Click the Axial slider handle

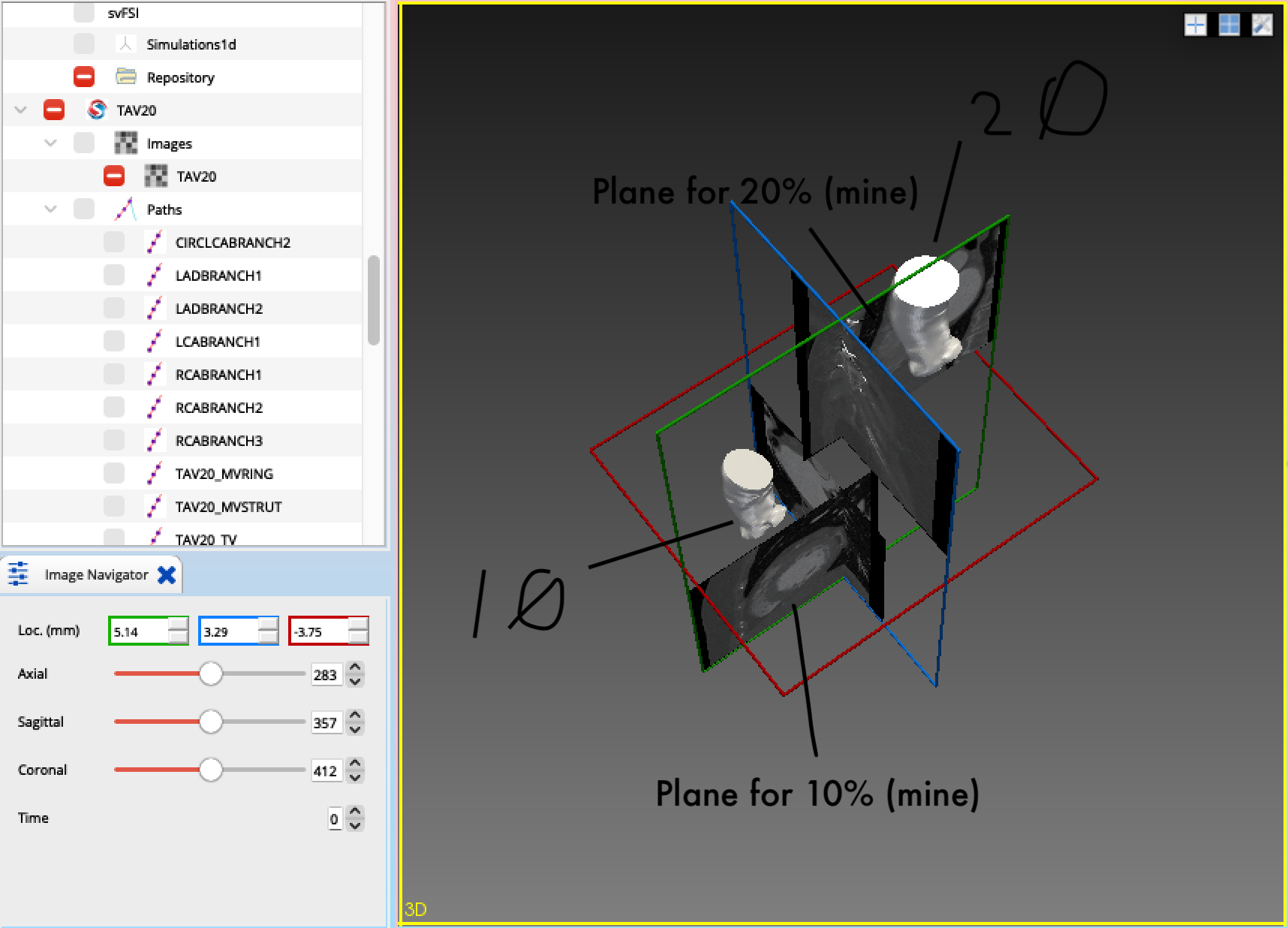(x=211, y=674)
